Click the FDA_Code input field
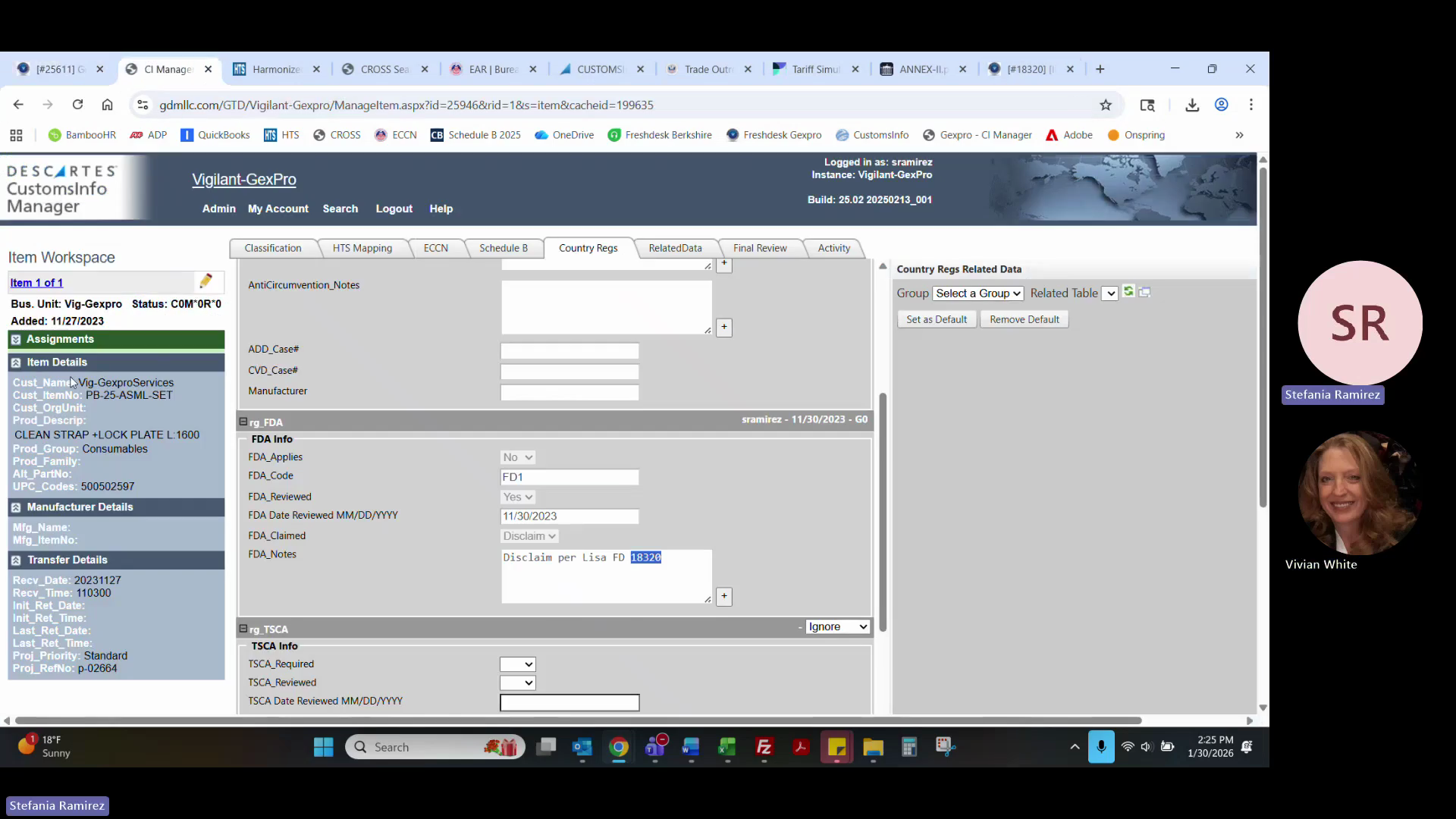The image size is (1456, 819). [569, 478]
